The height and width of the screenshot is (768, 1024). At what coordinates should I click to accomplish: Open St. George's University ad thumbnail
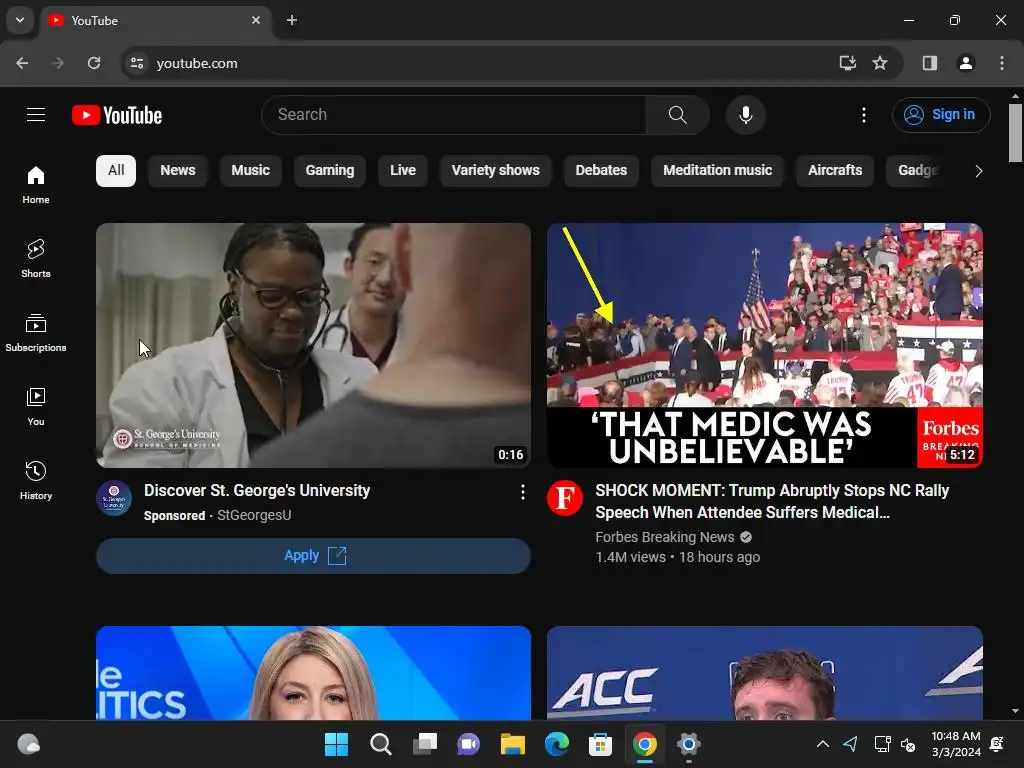(x=313, y=345)
